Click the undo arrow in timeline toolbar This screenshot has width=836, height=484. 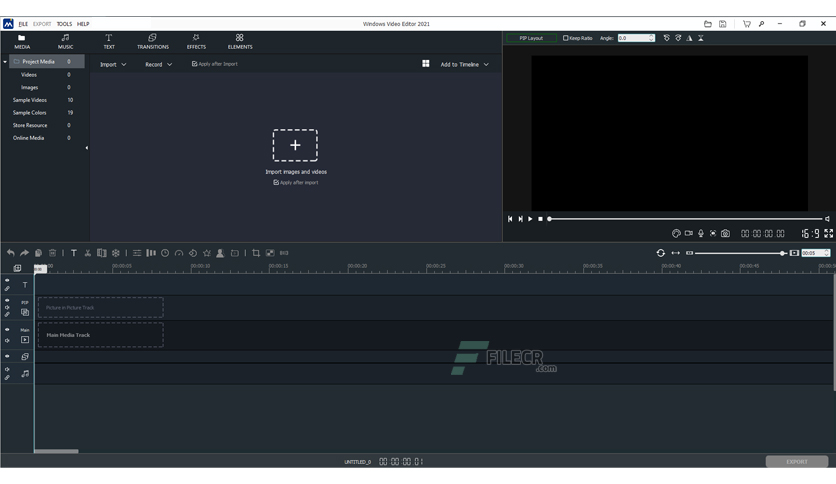click(x=11, y=253)
